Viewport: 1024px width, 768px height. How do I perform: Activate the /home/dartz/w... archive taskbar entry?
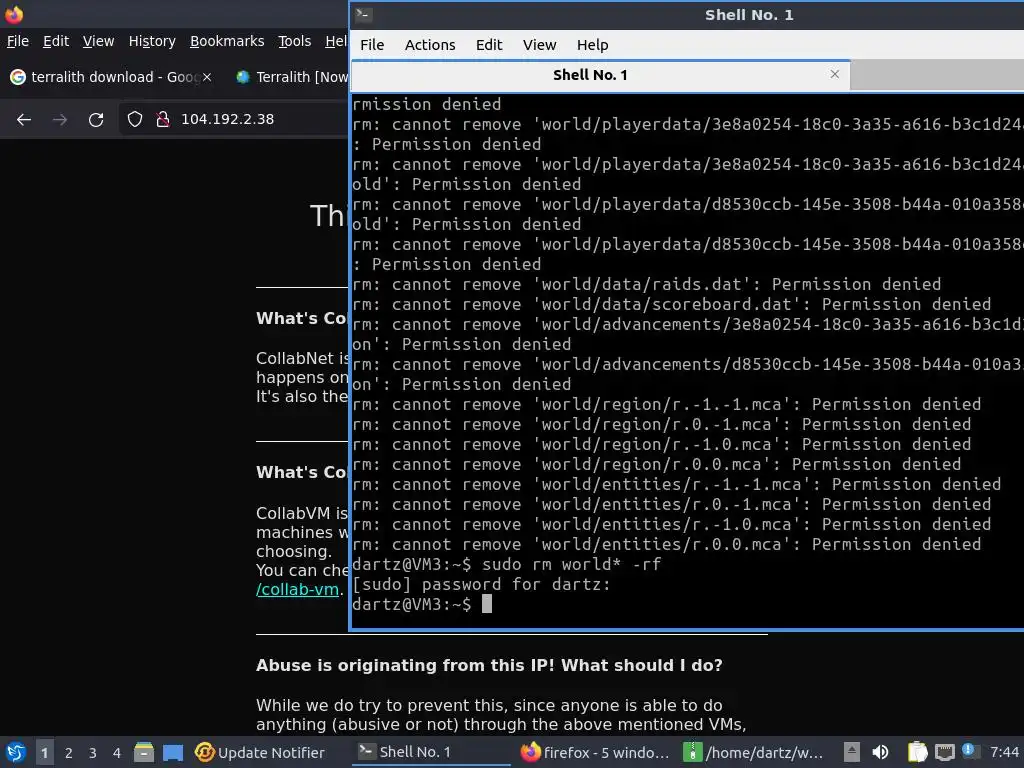click(752, 753)
